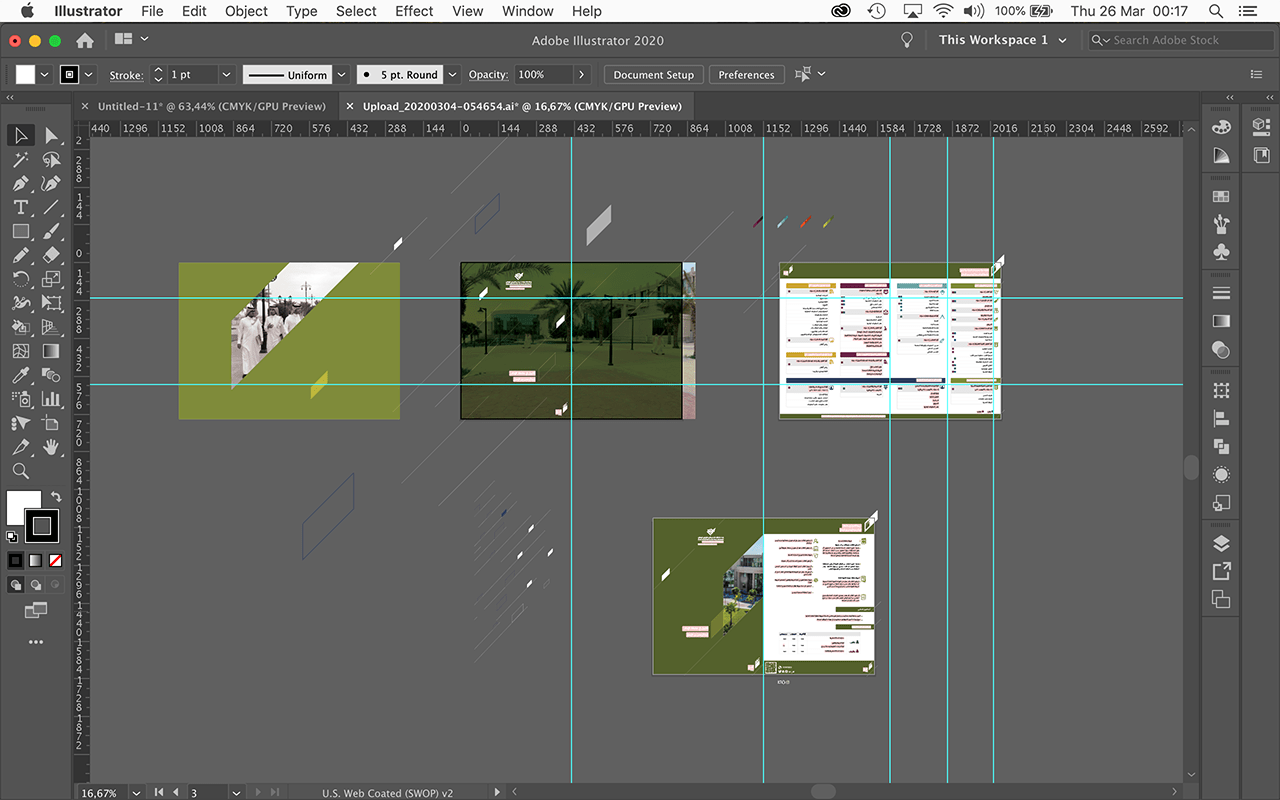The image size is (1280, 800).
Task: Set stroke color to None
Action: click(55, 559)
